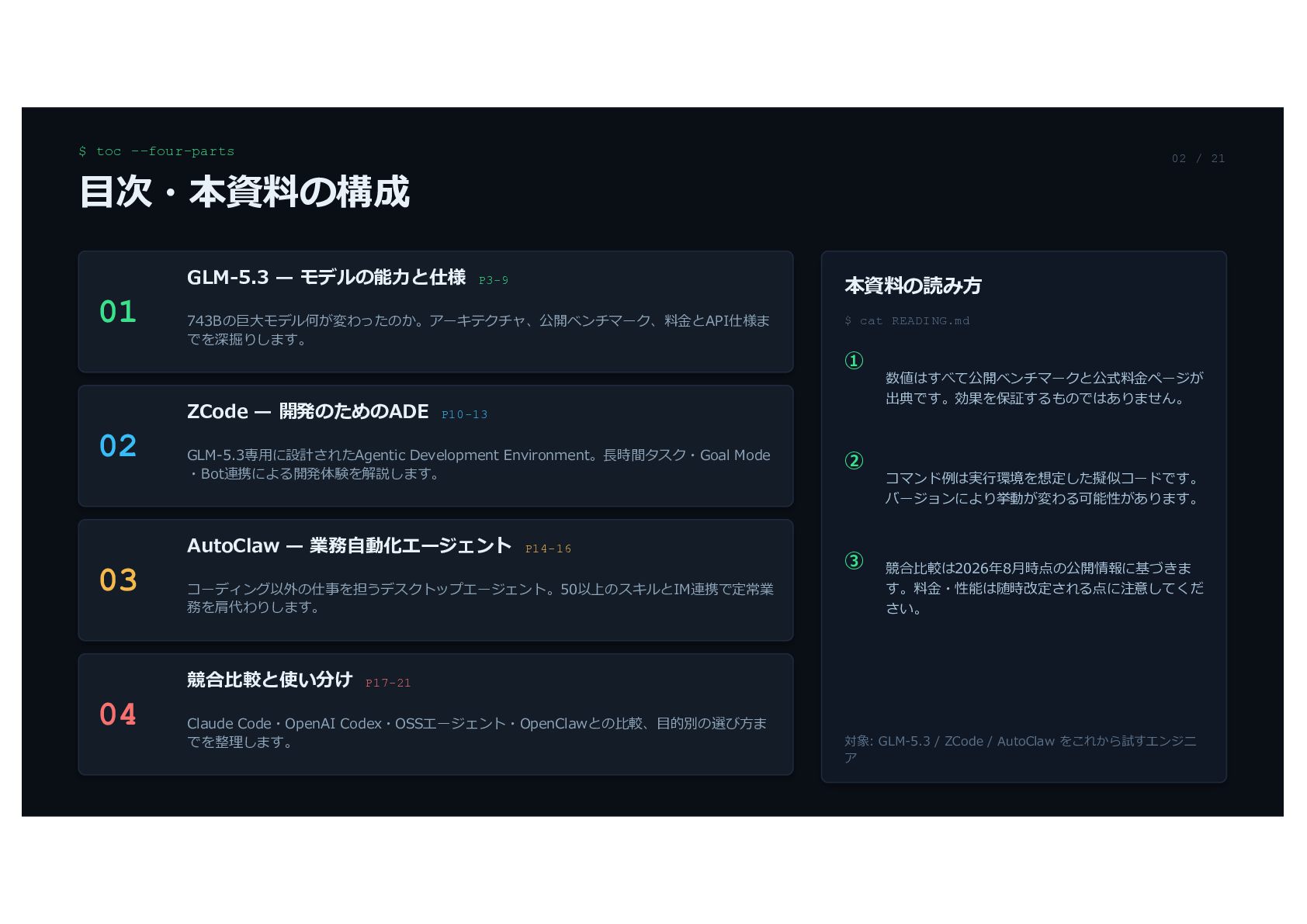Click the green "01" section number
This screenshot has height=924, width=1307.
[x=118, y=312]
